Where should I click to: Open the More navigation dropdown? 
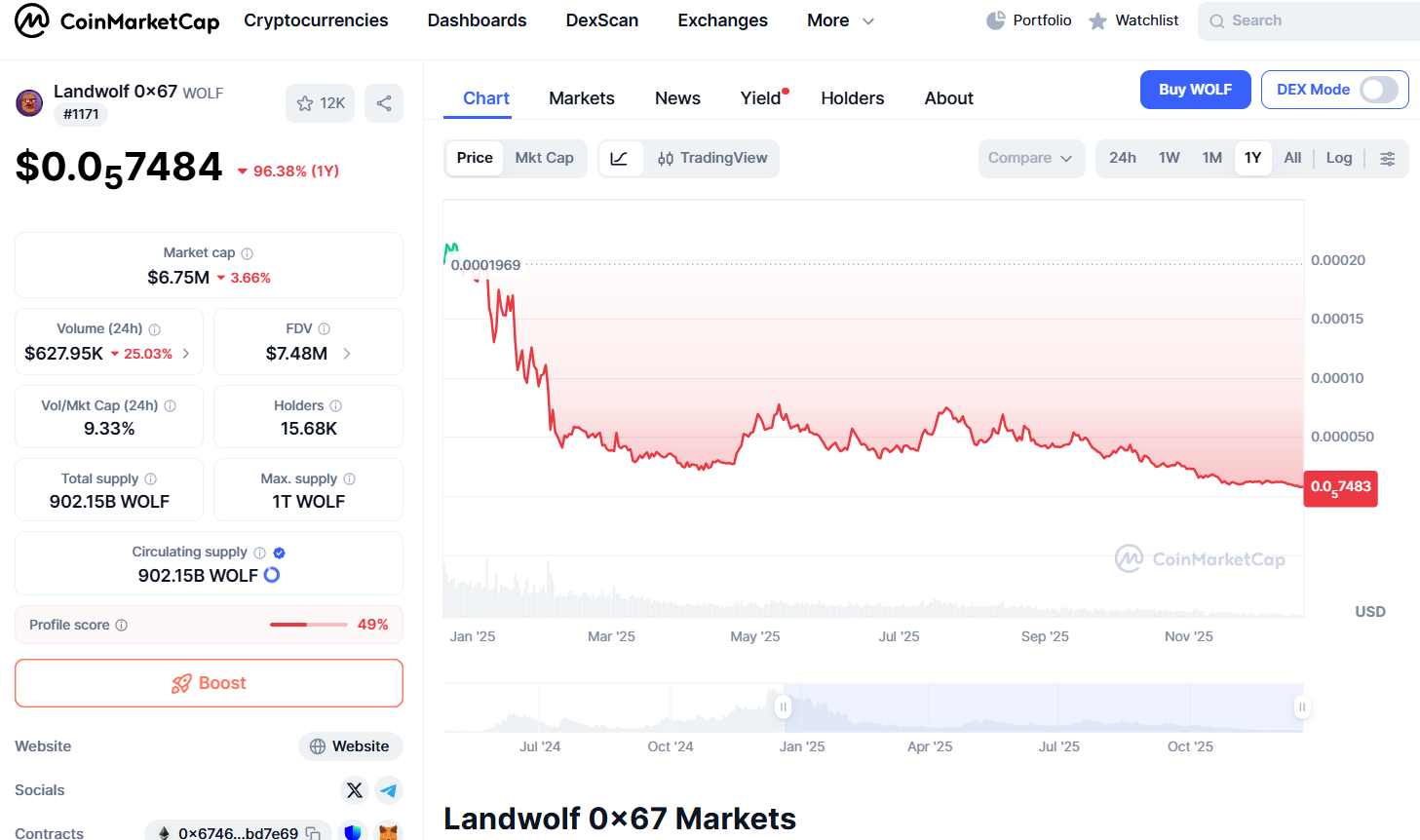pos(840,20)
